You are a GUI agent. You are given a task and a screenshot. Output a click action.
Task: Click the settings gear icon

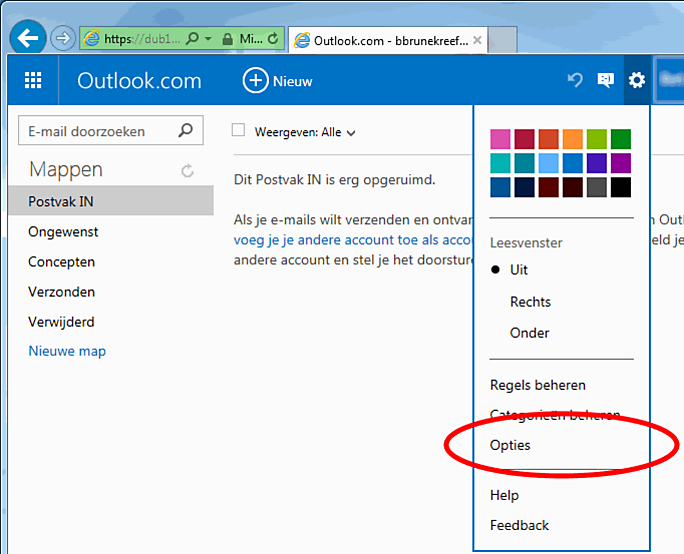(636, 80)
